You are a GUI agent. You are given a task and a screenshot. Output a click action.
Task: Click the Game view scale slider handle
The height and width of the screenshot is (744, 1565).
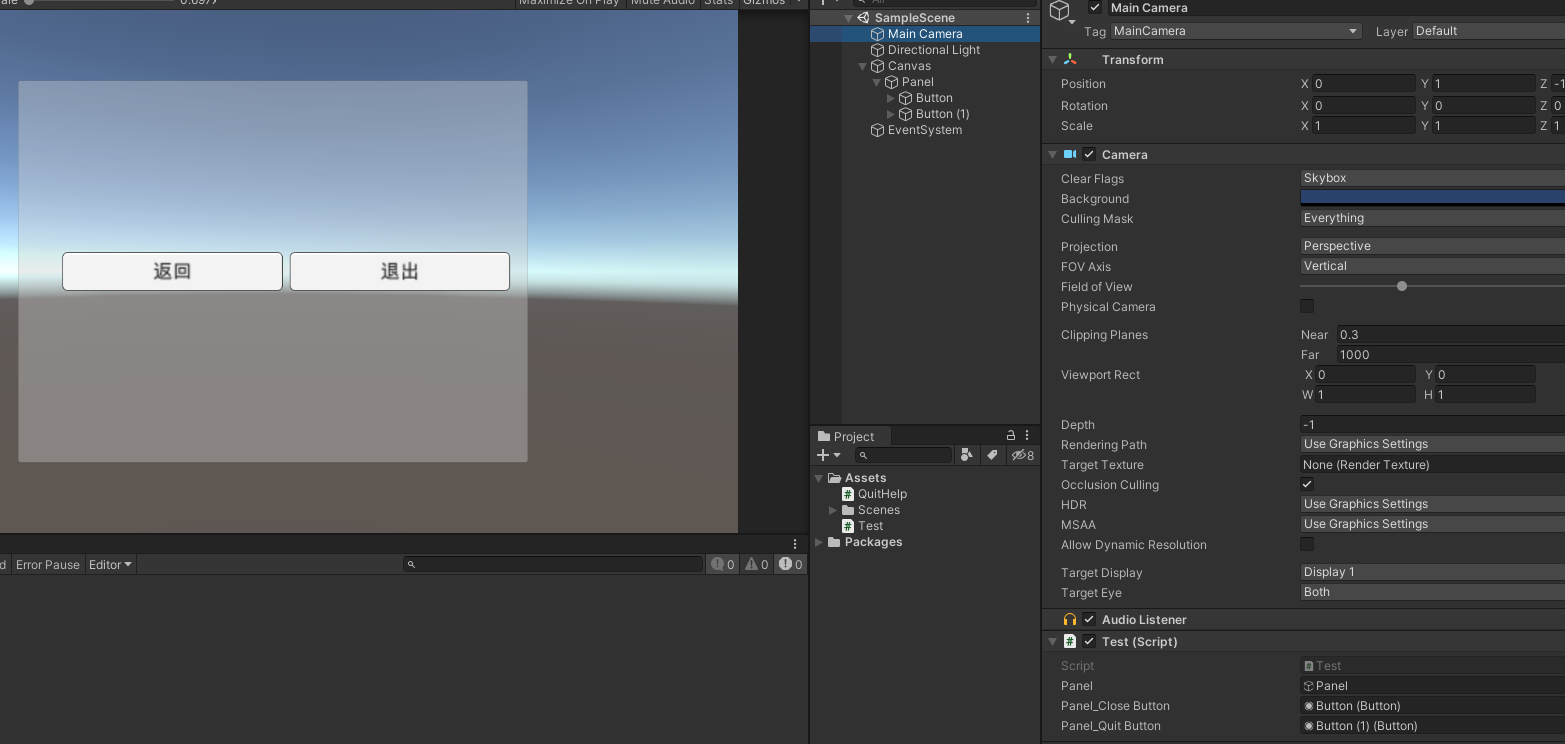(x=29, y=2)
